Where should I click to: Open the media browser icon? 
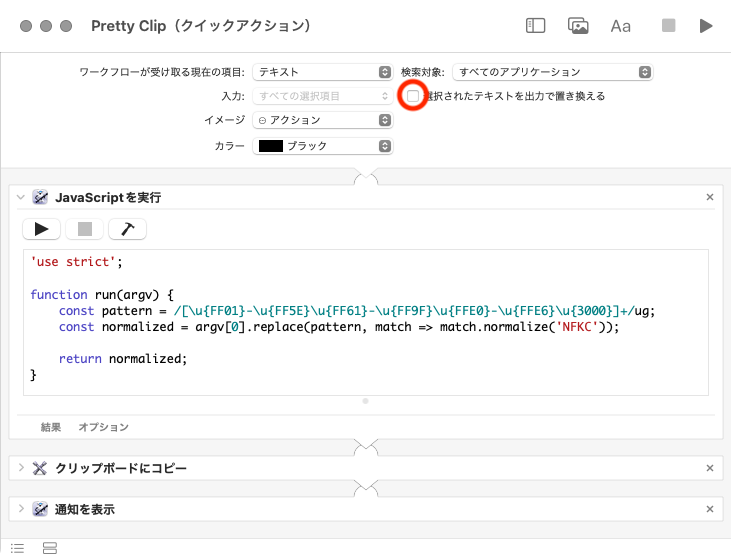click(x=578, y=26)
